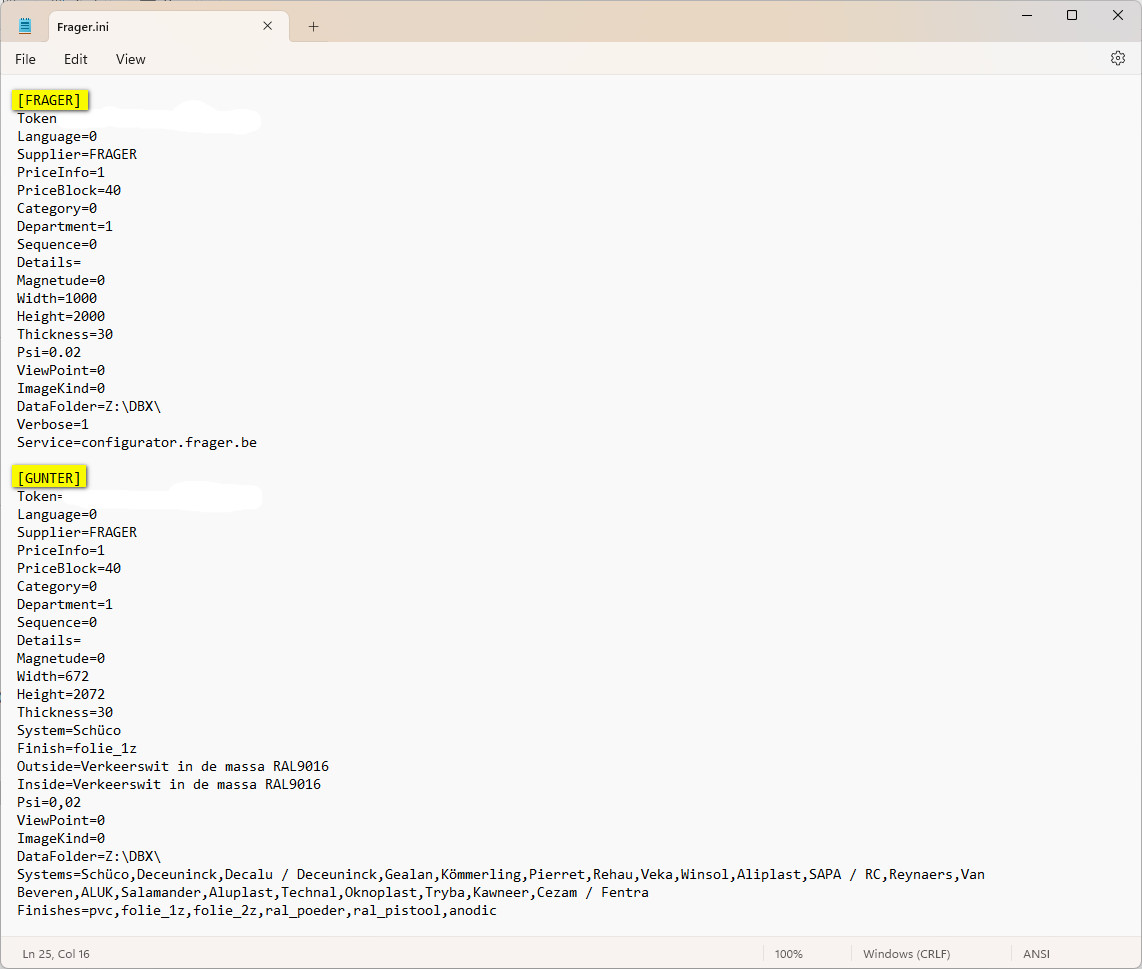Click the Notepad app icon in title bar
Image resolution: width=1142 pixels, height=969 pixels.
(25, 26)
